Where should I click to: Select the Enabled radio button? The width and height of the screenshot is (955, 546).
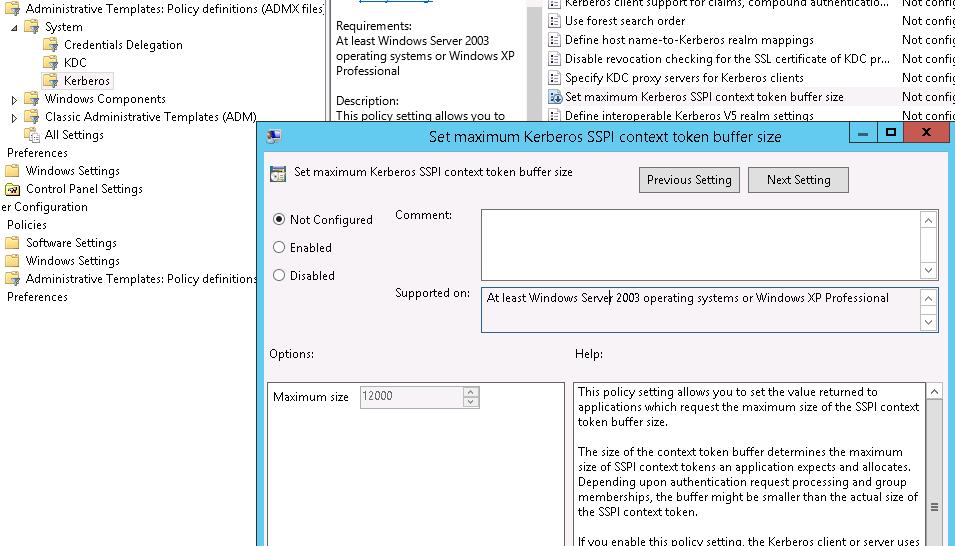(x=279, y=248)
